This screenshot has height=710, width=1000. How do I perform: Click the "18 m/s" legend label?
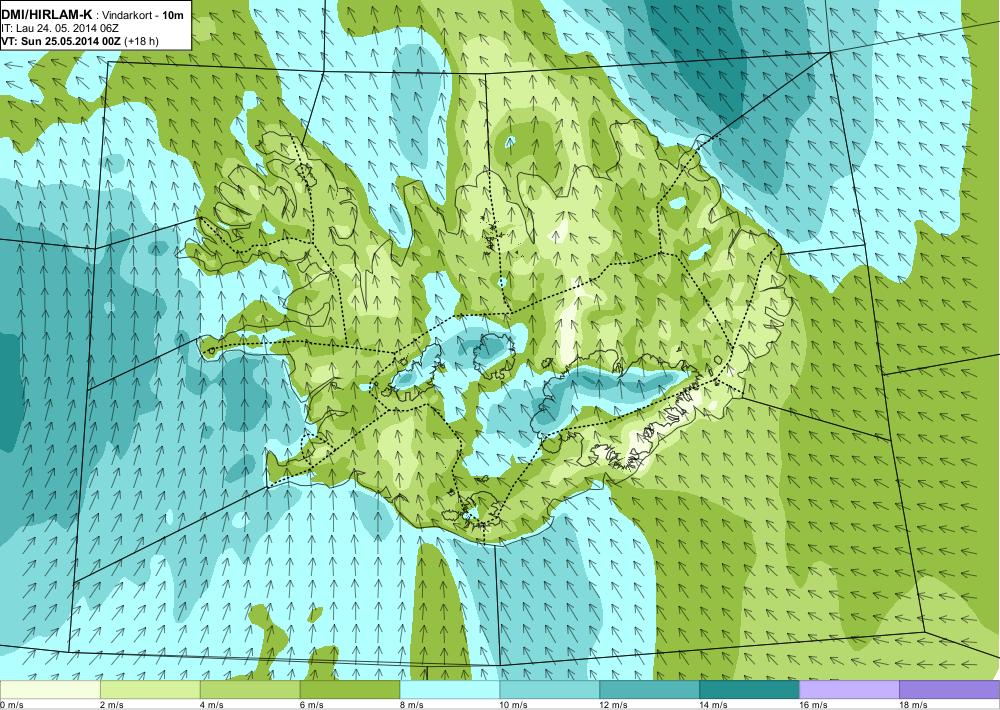click(914, 705)
